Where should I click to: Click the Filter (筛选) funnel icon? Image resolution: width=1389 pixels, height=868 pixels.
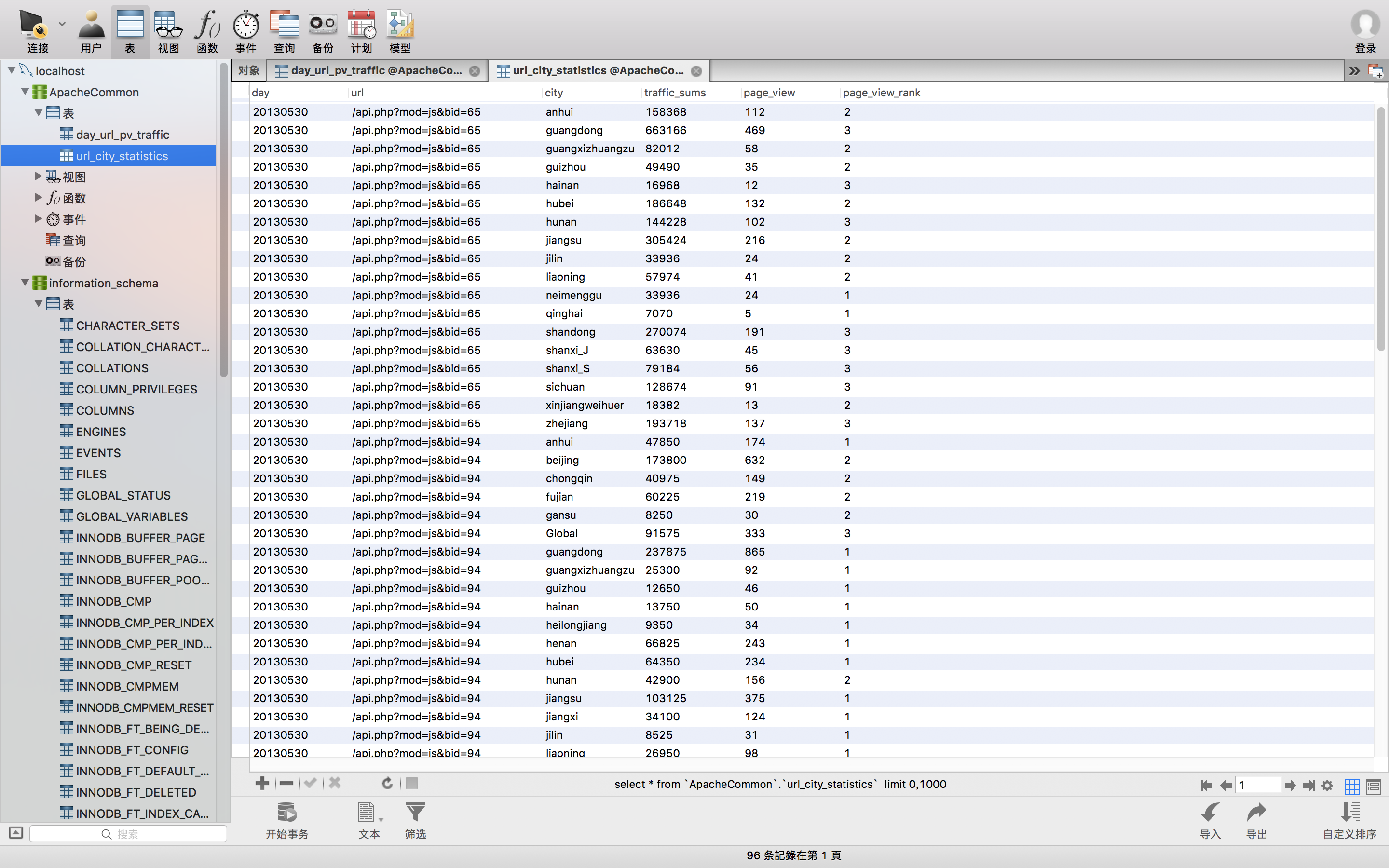coord(415,813)
